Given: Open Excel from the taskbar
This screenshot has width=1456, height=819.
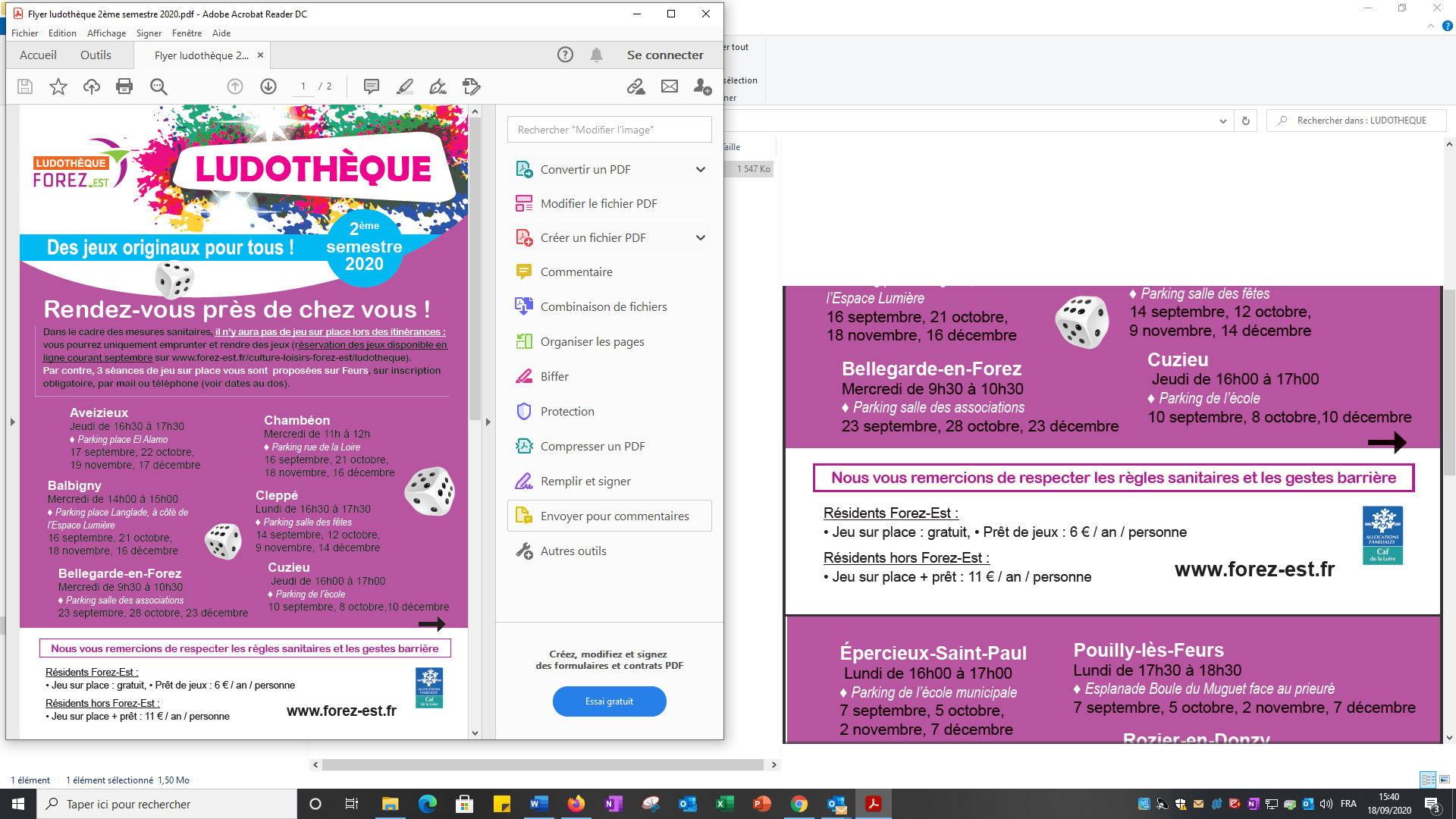Looking at the screenshot, I should tap(724, 804).
